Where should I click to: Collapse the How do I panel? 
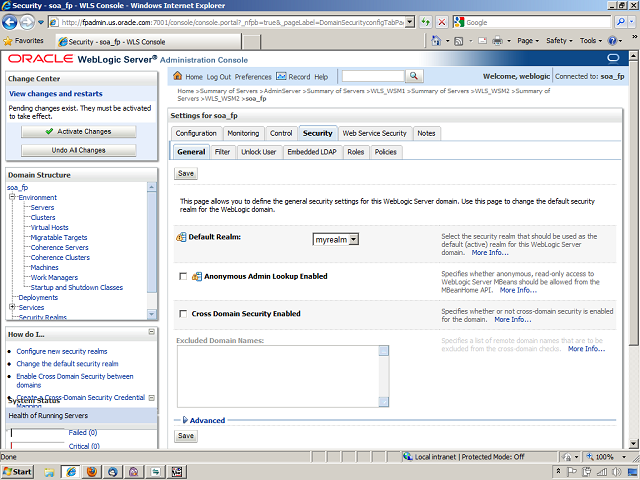click(x=151, y=333)
